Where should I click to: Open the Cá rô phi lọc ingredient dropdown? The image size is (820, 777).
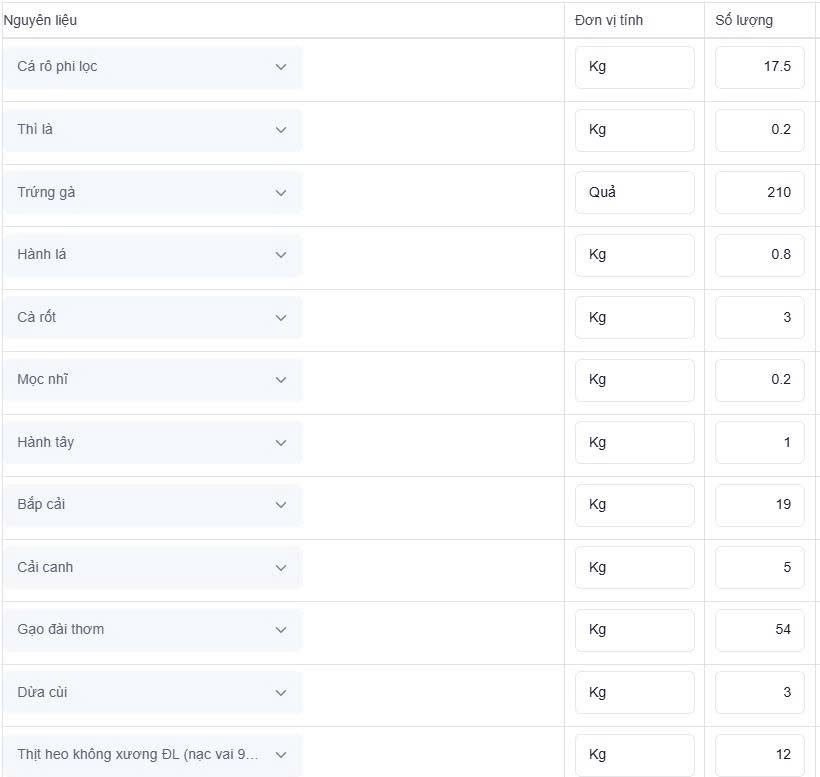pos(153,67)
